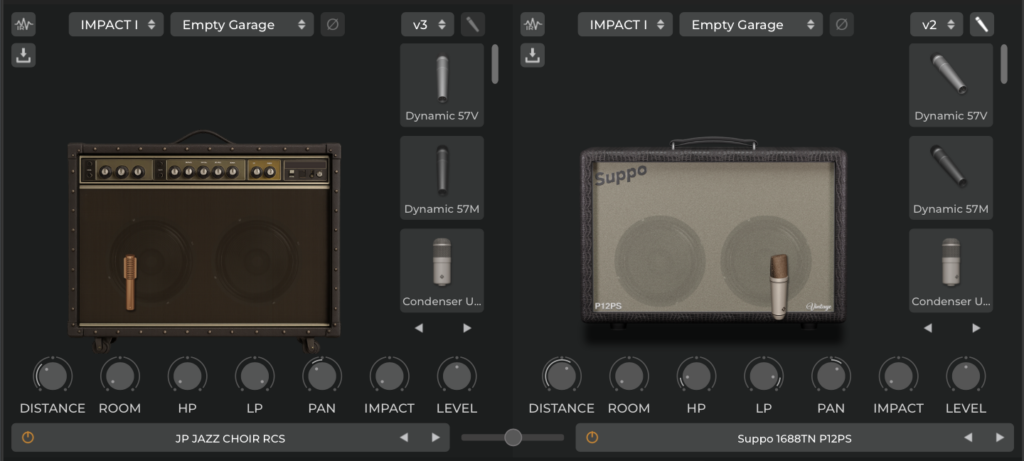This screenshot has width=1024, height=461.
Task: Click Suppo 1688TN P12PS cabinet name
Action: coord(794,438)
